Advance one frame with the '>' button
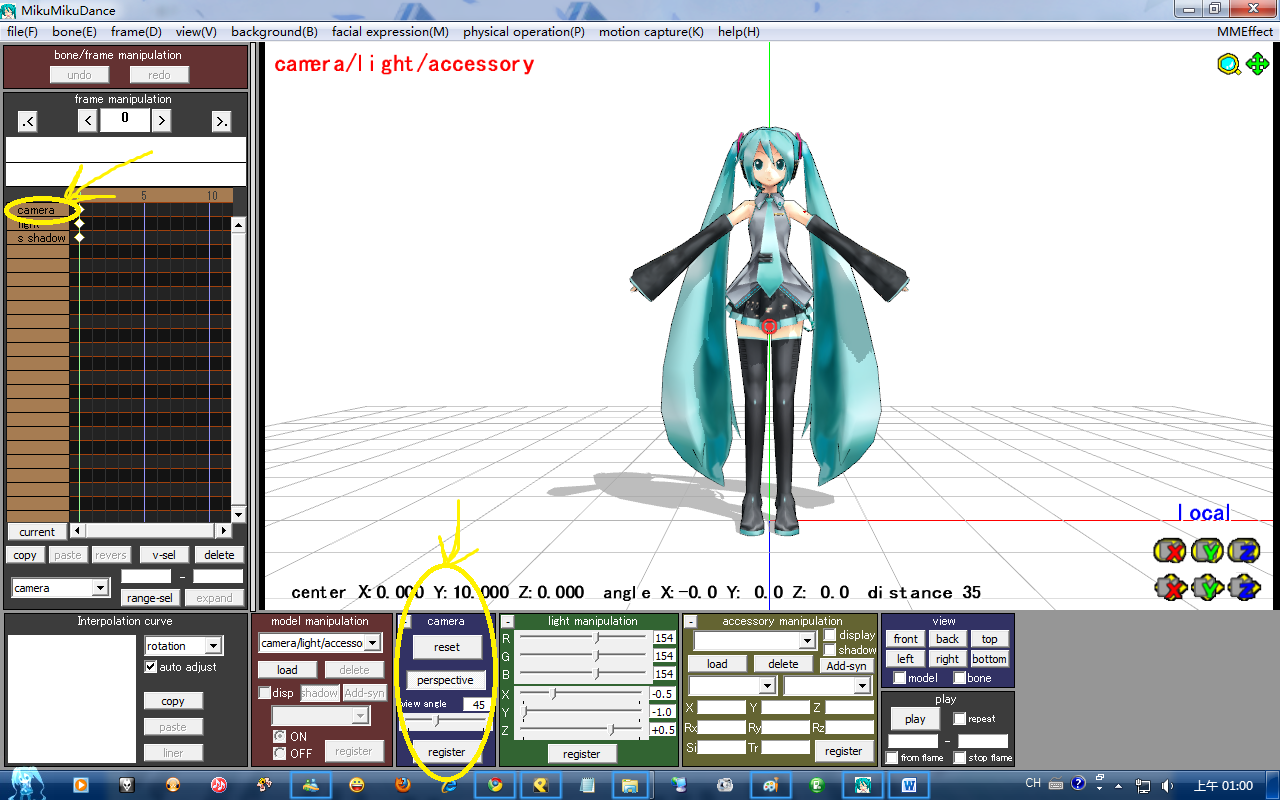Viewport: 1280px width, 800px height. (161, 121)
